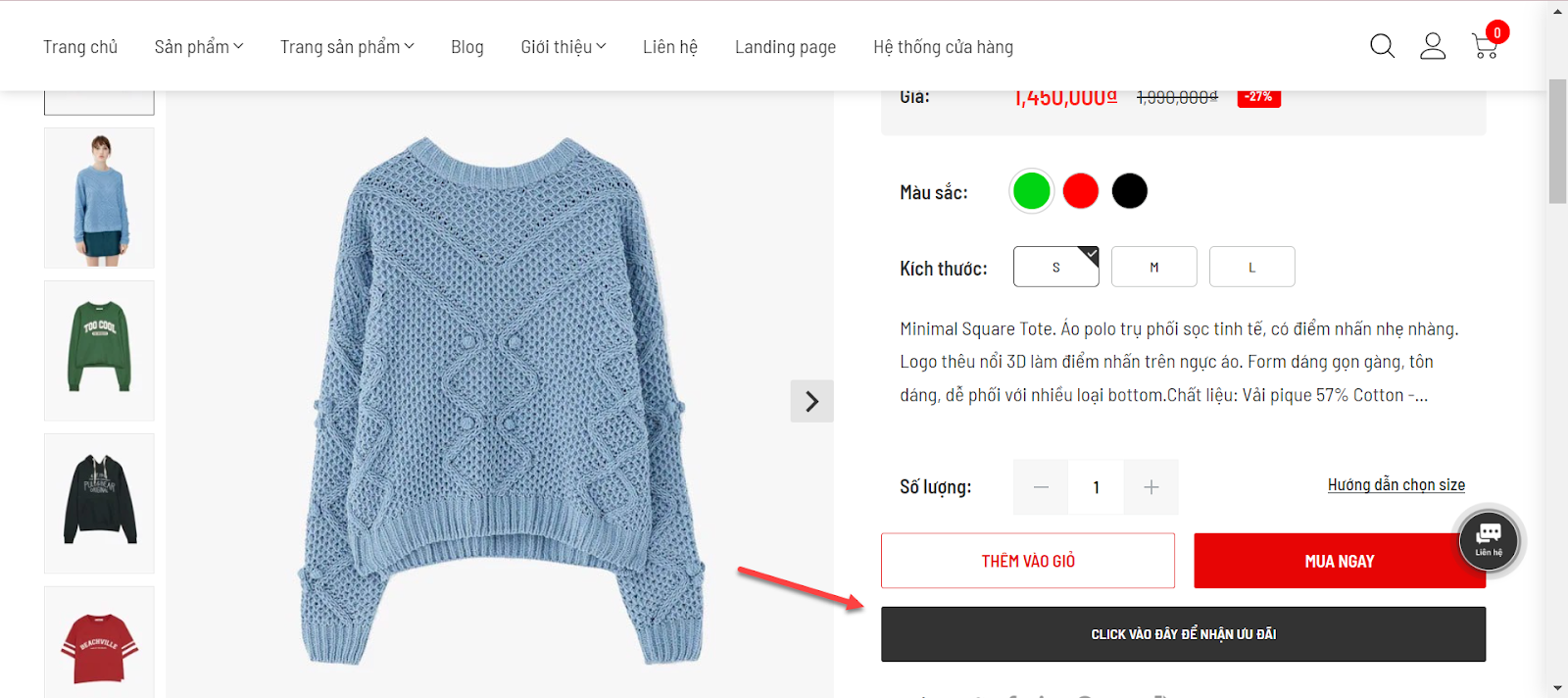This screenshot has height=698, width=1568.
Task: Expand the Trang sản phẩm dropdown
Action: (347, 47)
